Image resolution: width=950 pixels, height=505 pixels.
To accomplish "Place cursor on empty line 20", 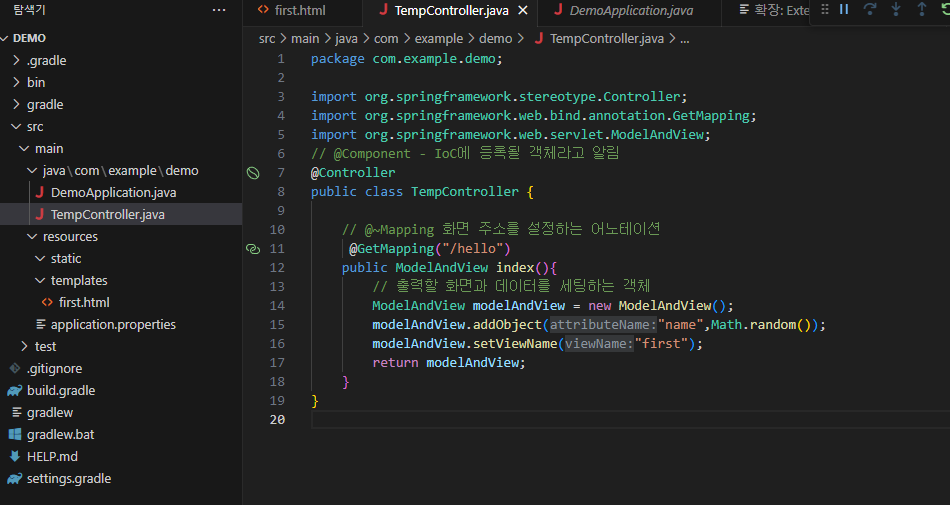I will (x=630, y=420).
